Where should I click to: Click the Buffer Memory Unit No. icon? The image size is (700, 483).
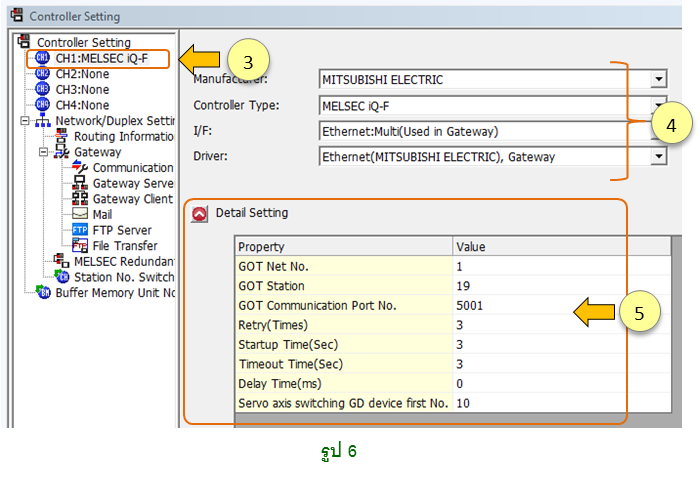click(x=43, y=292)
